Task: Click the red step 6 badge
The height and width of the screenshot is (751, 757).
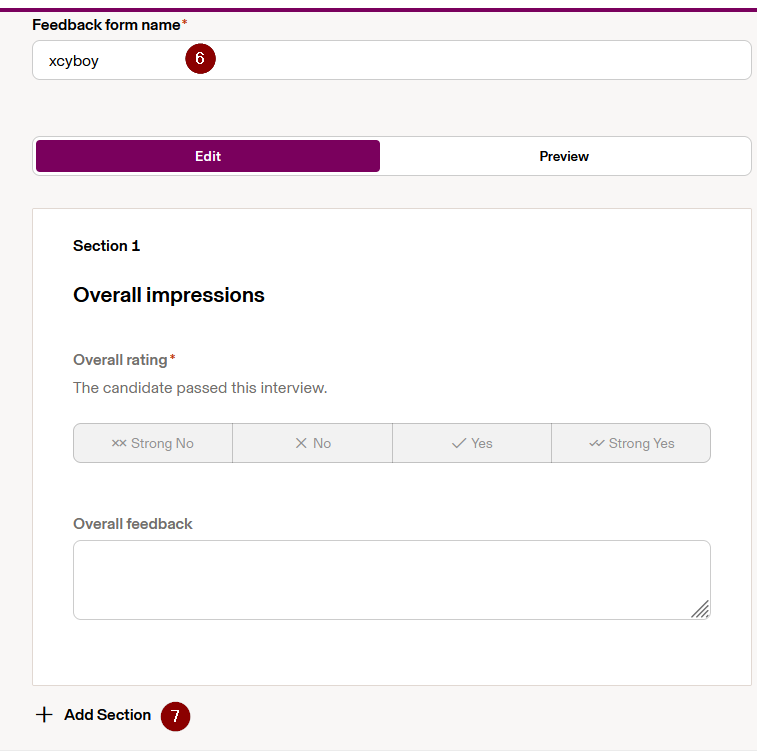Action: coord(200,59)
